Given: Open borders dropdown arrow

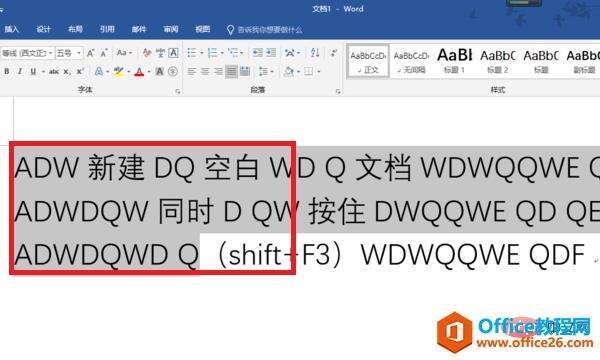Looking at the screenshot, I should tap(318, 72).
